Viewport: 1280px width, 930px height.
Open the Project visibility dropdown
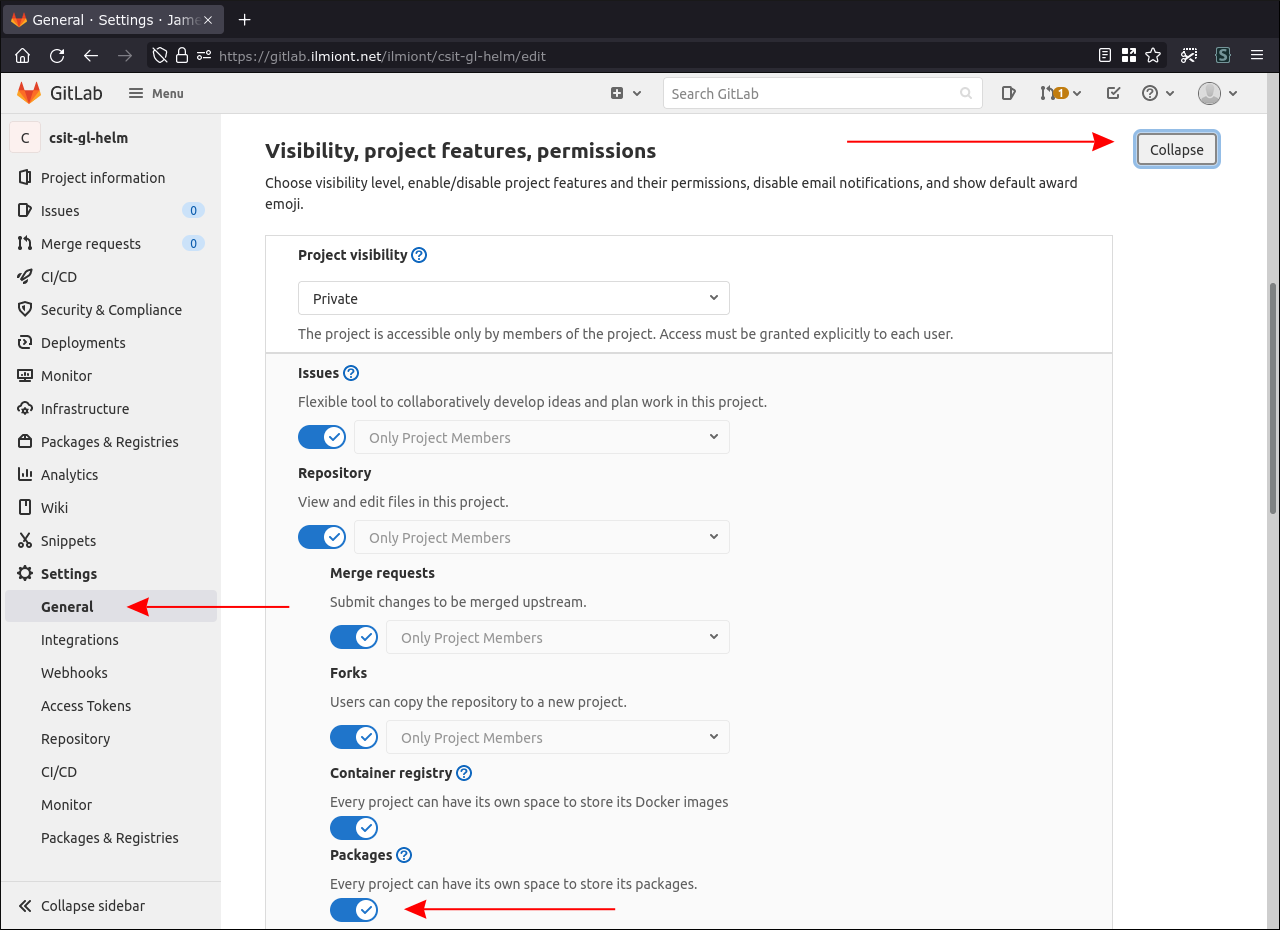(x=513, y=298)
